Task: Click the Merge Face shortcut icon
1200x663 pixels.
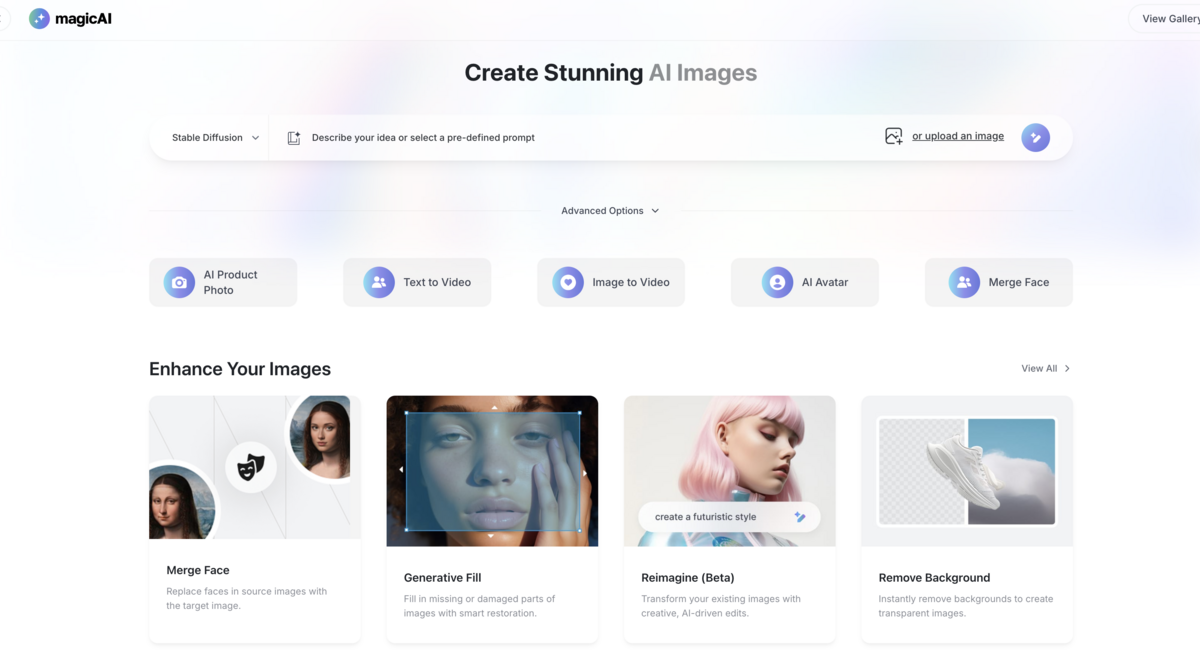Action: click(x=964, y=282)
